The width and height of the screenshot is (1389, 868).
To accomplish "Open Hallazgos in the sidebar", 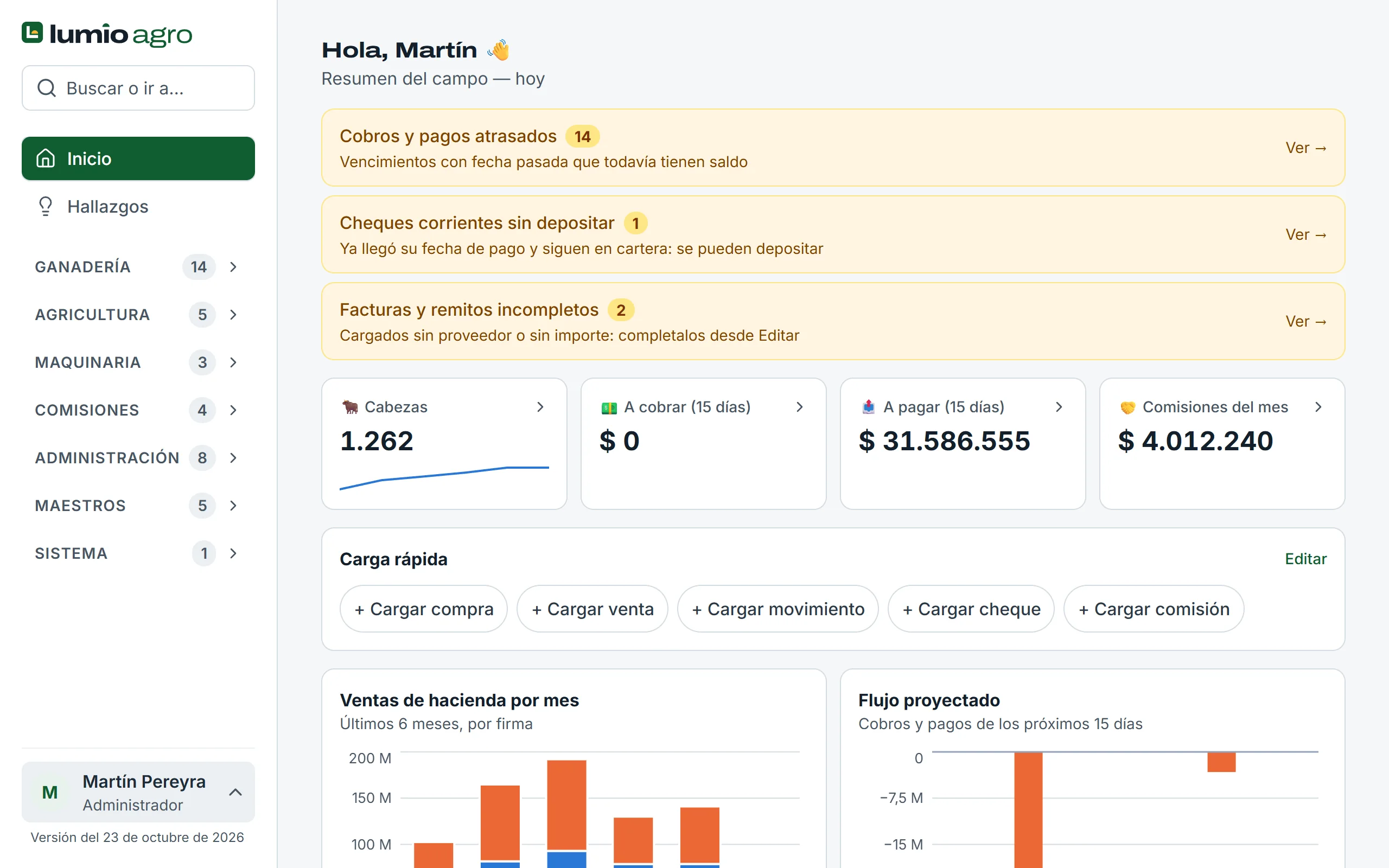I will [138, 206].
